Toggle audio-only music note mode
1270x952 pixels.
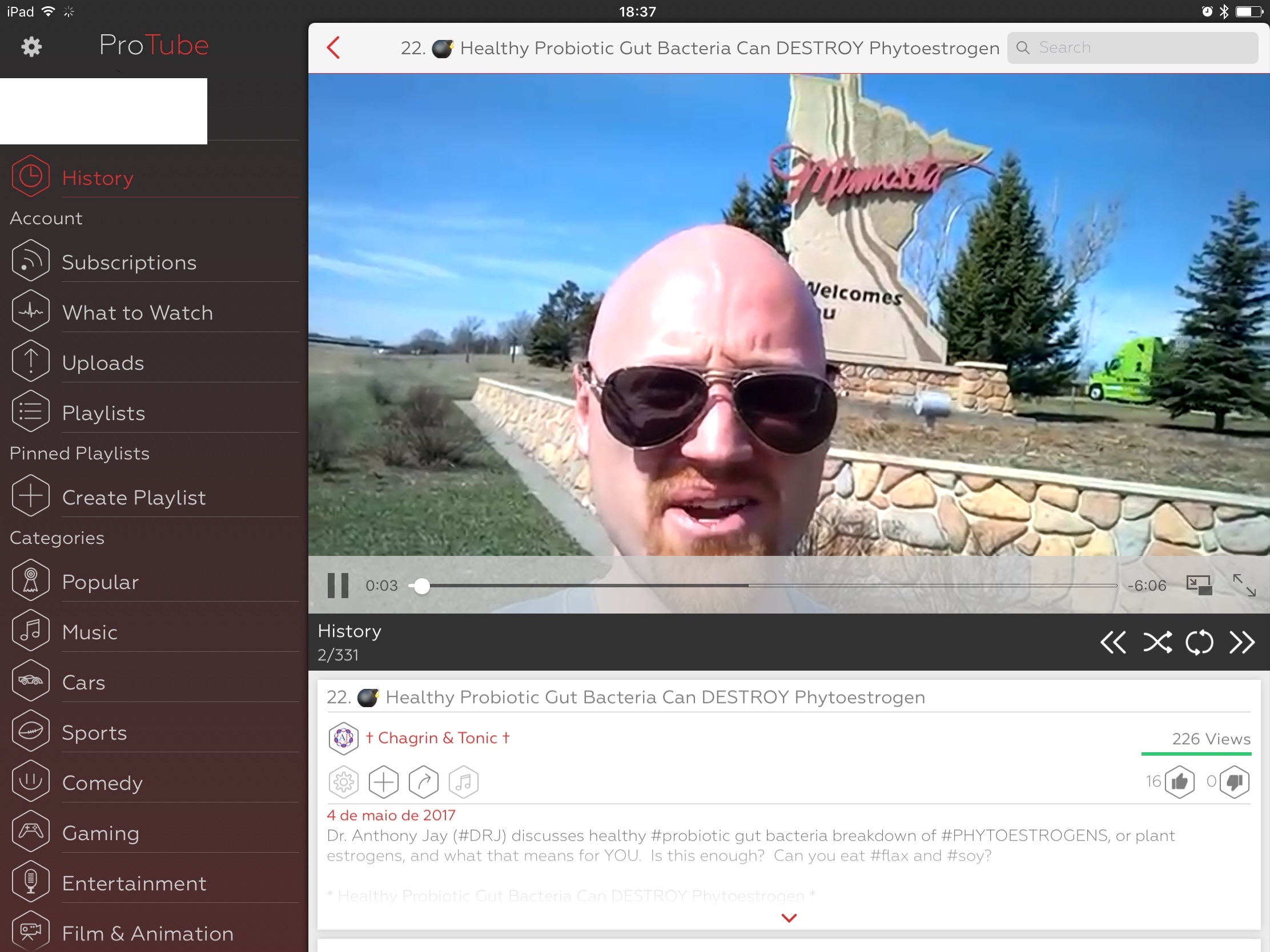[463, 781]
